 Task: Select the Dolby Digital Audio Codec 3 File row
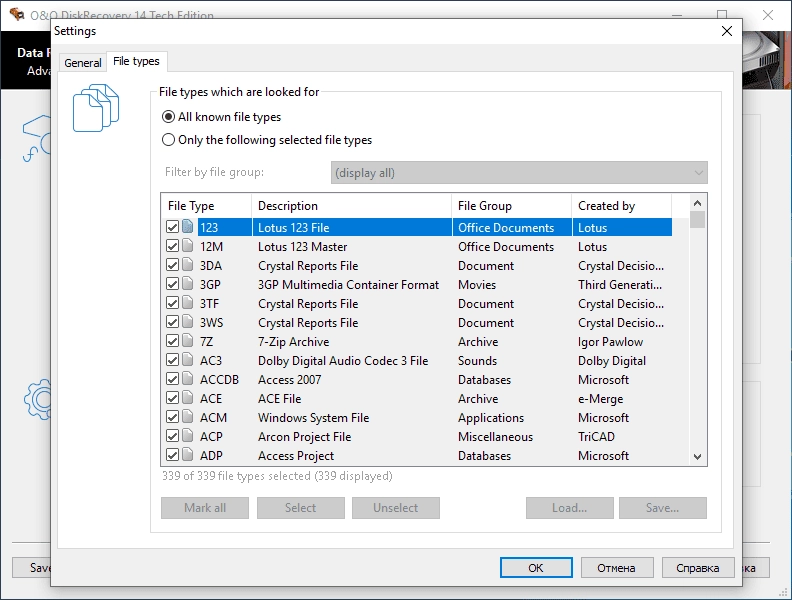point(419,361)
